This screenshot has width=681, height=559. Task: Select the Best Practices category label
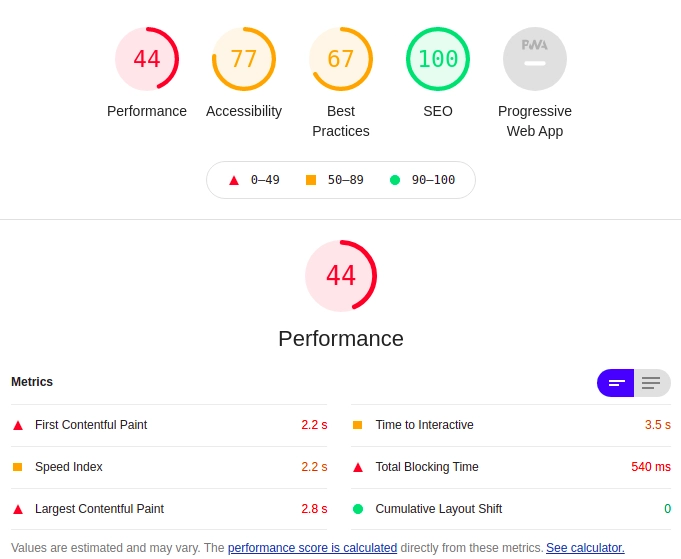click(341, 121)
